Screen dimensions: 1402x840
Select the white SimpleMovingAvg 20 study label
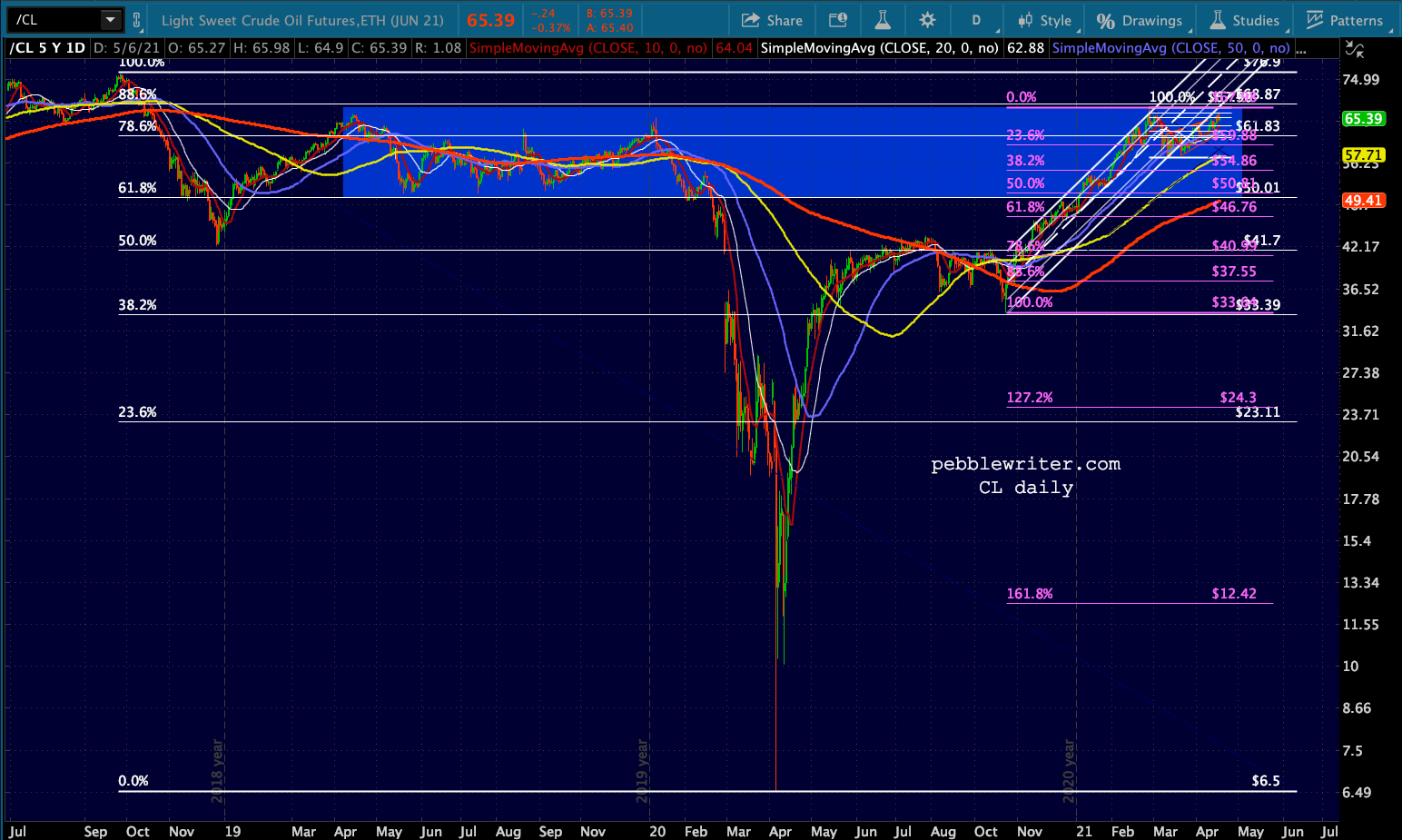(880, 48)
